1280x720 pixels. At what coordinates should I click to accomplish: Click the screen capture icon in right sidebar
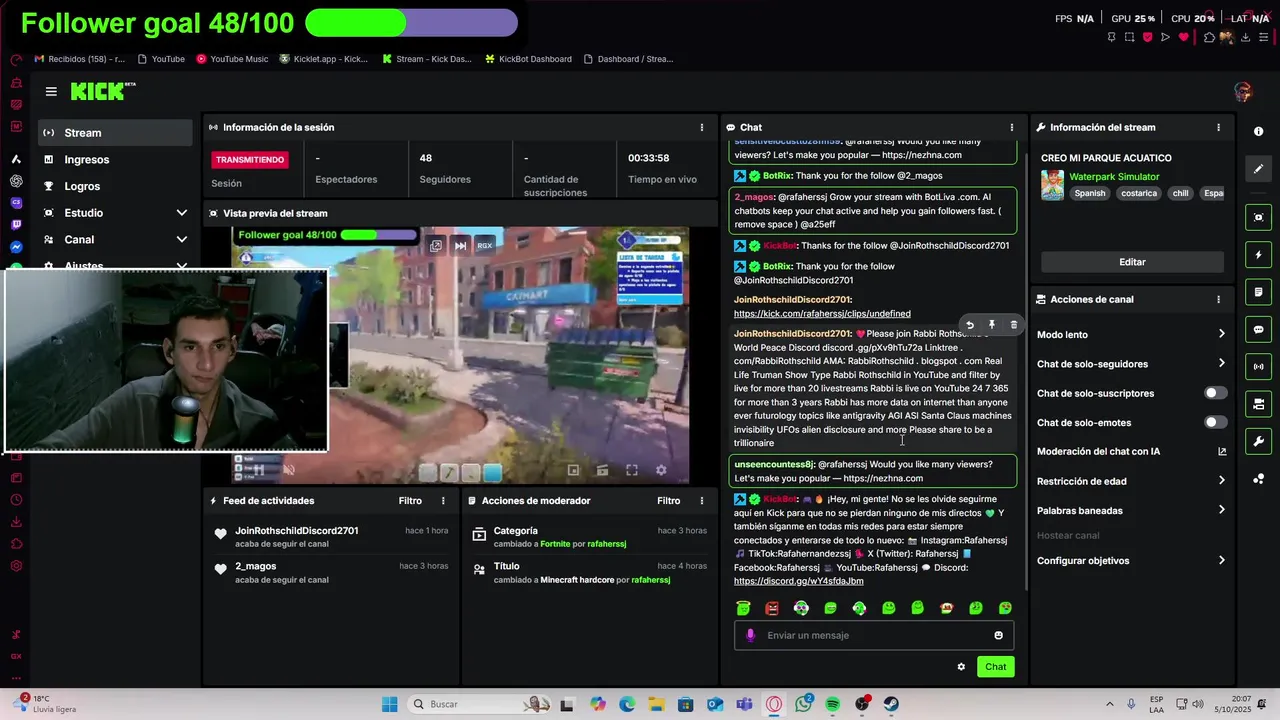point(1258,217)
